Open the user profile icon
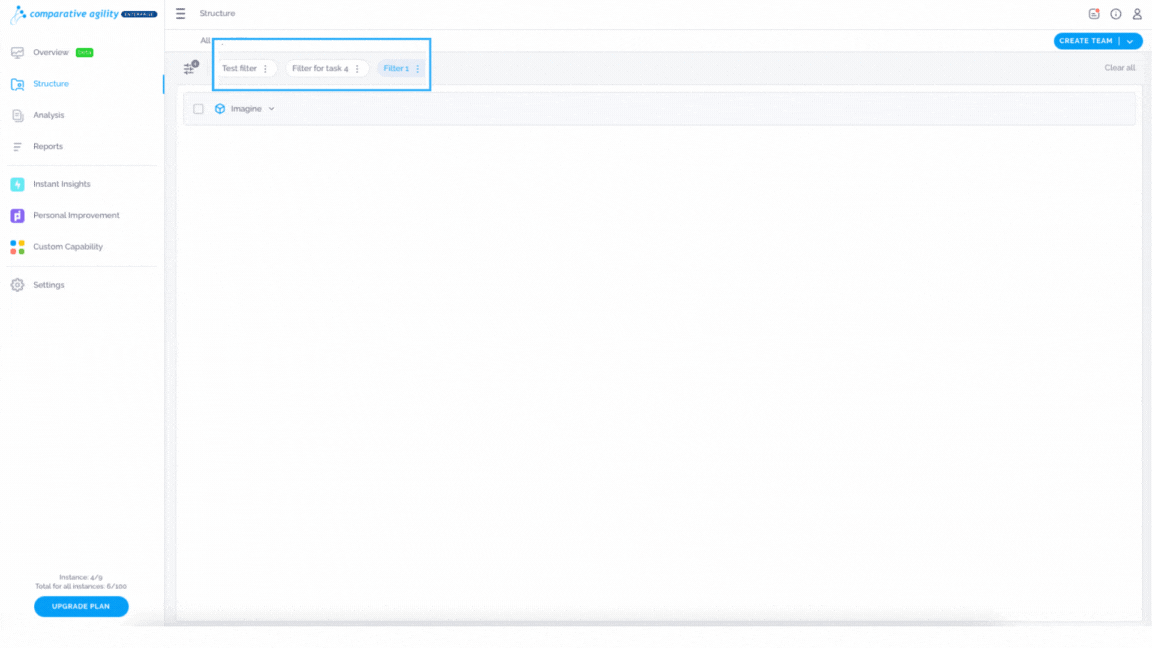The width and height of the screenshot is (1152, 648). click(x=1137, y=14)
